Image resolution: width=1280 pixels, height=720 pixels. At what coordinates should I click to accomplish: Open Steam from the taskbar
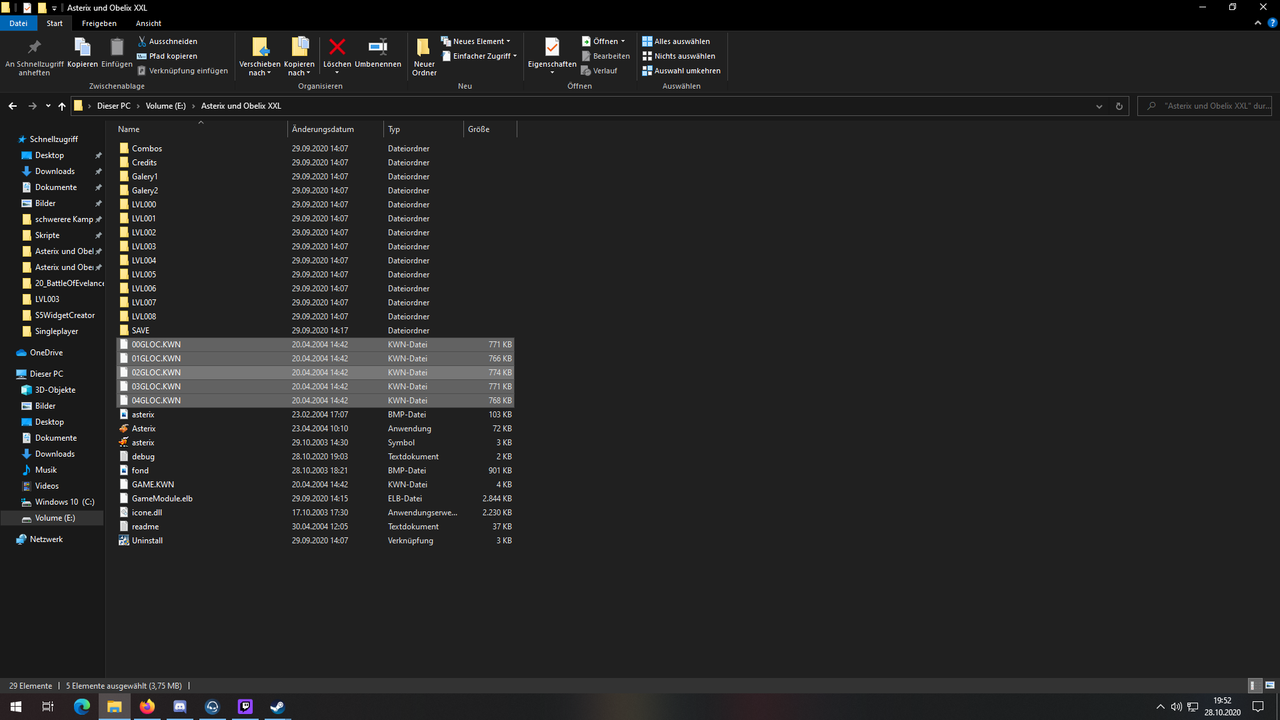point(278,707)
